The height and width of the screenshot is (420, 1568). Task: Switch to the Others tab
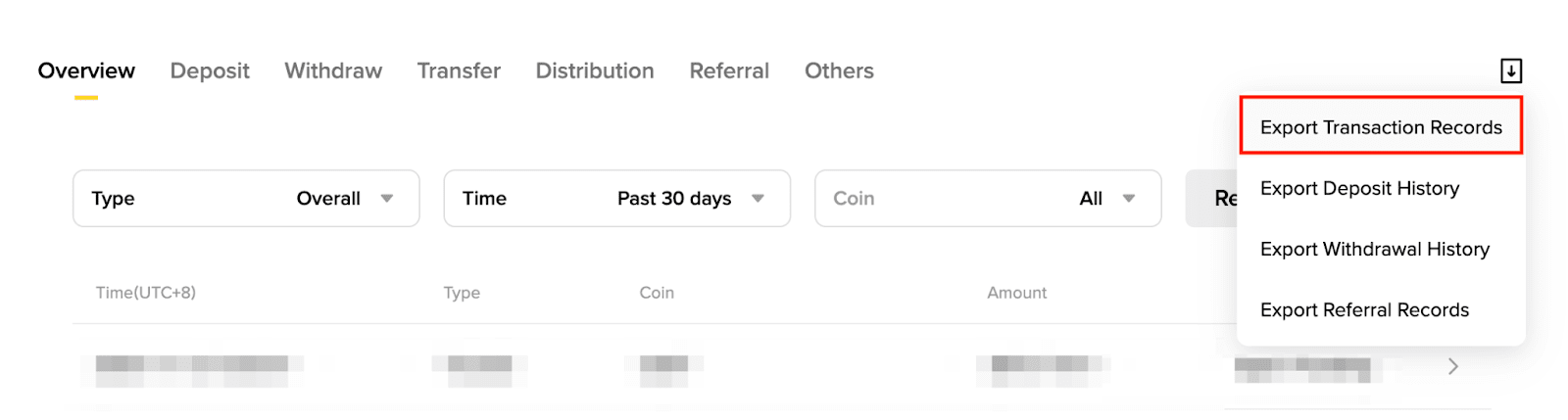(x=839, y=70)
